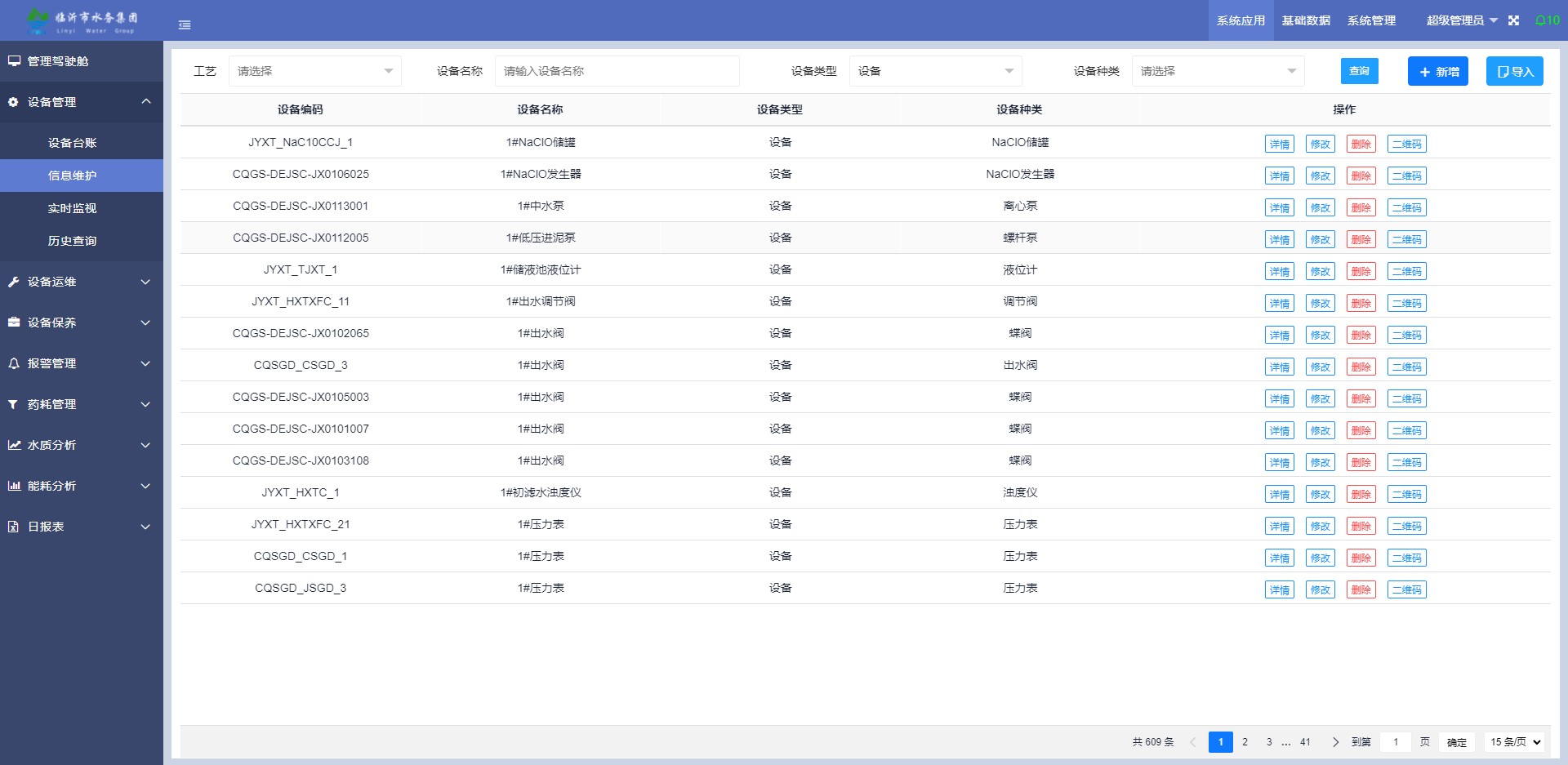Click the jump-to-page number input
The height and width of the screenshot is (765, 1568).
(1396, 742)
